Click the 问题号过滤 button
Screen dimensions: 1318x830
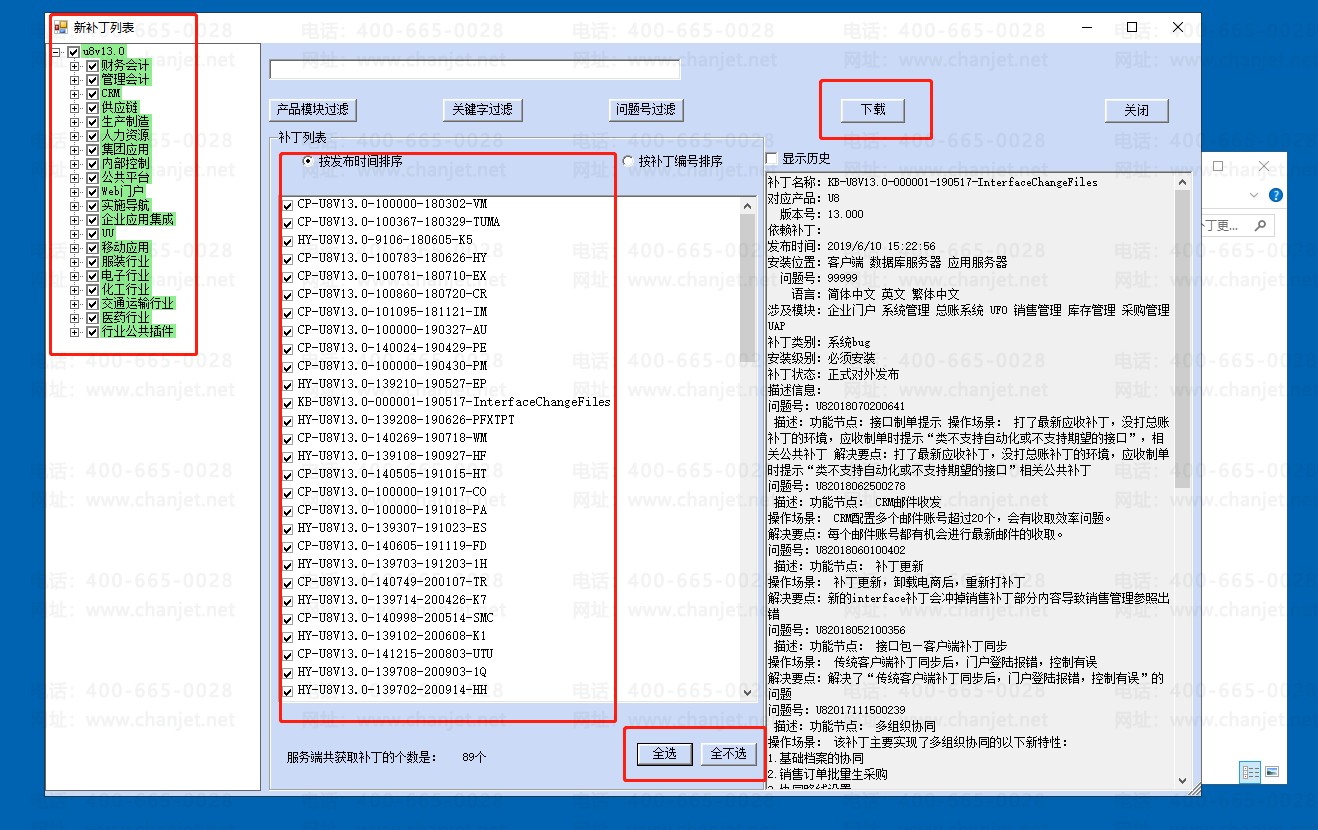[x=646, y=110]
